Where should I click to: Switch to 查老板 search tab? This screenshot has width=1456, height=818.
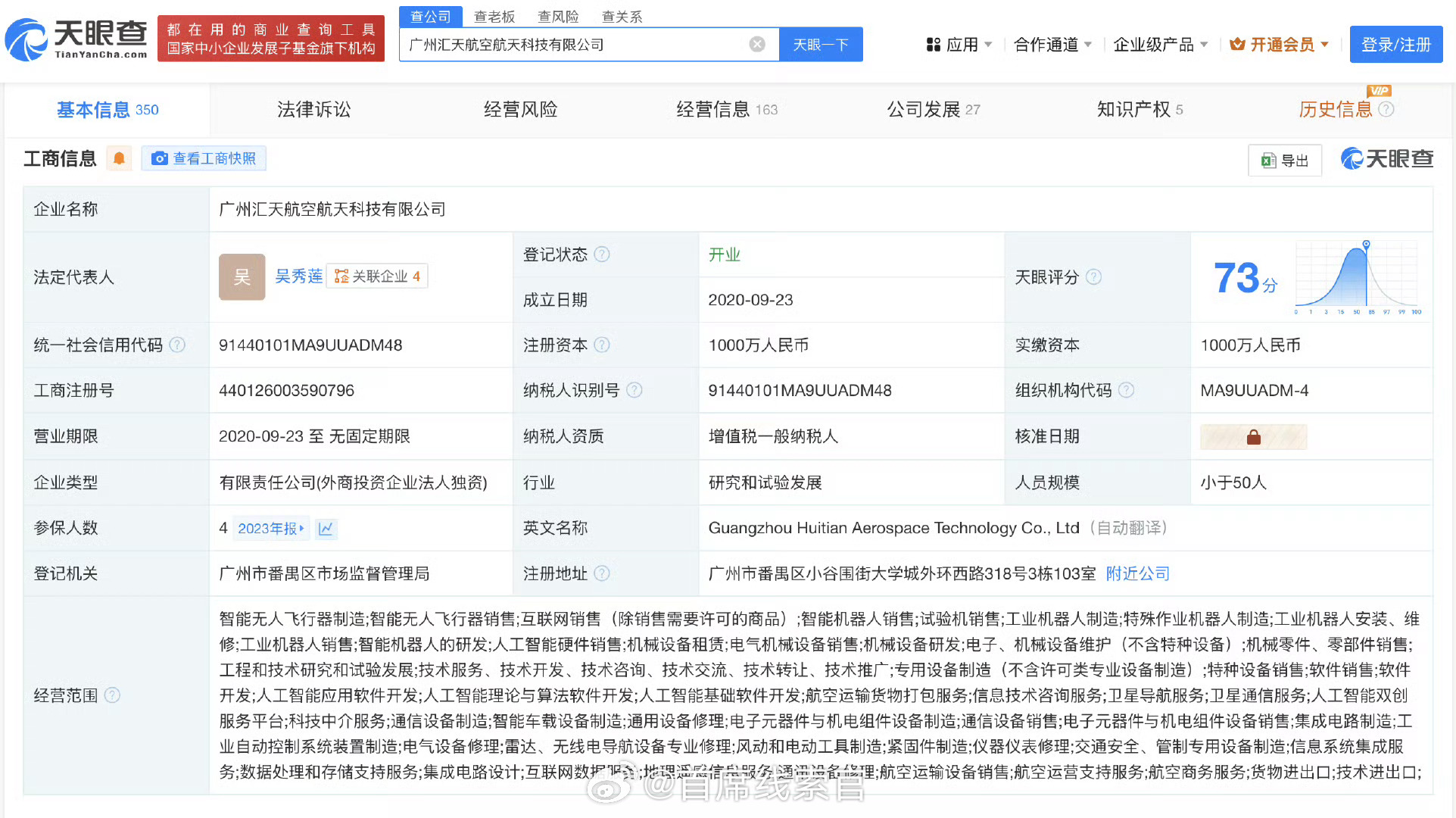[x=494, y=17]
